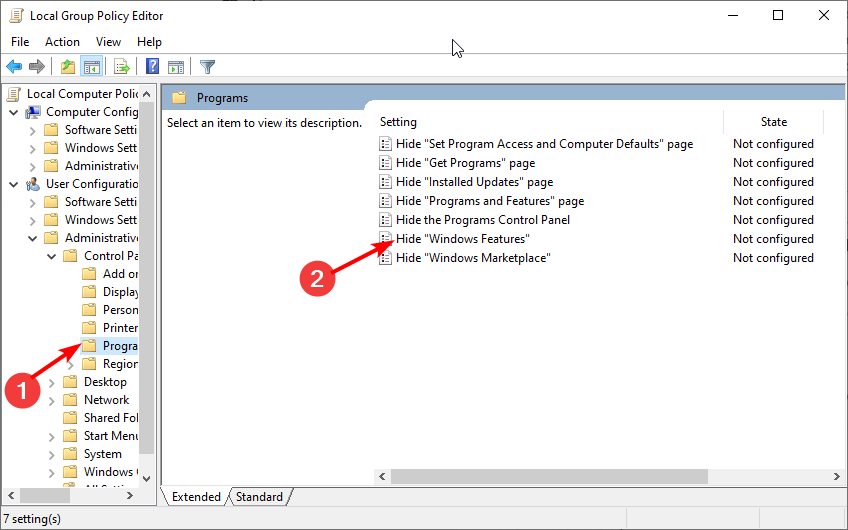Viewport: 848px width, 530px height.
Task: Select the Programs folder in tree
Action: tap(120, 346)
